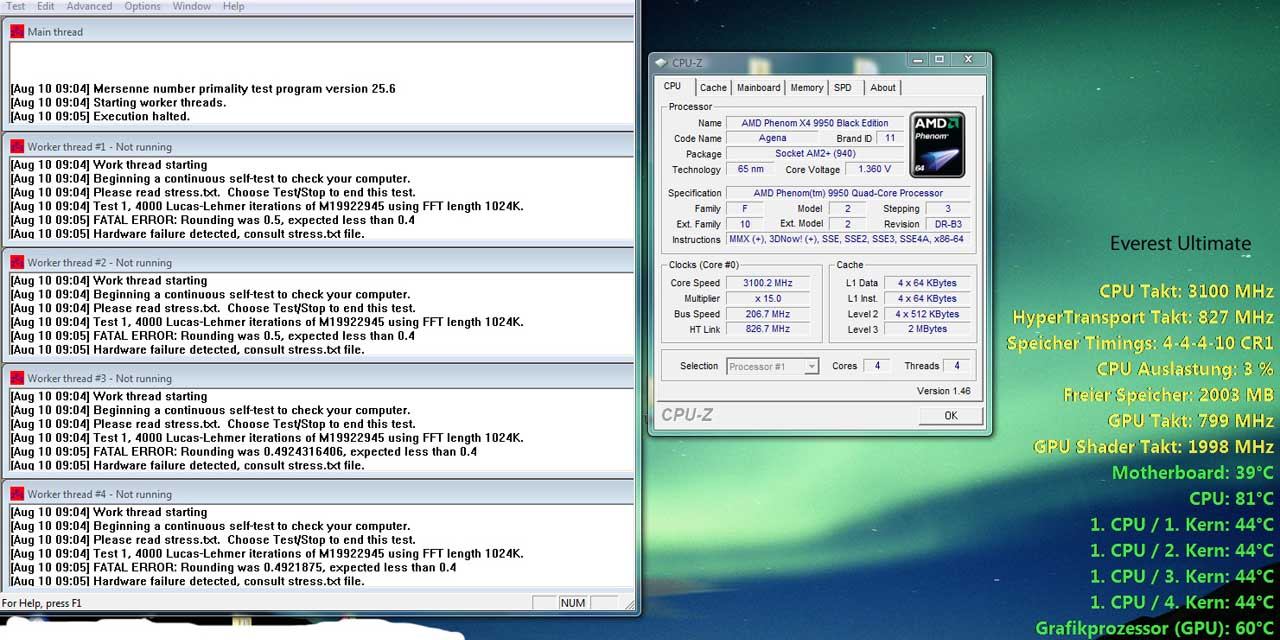Screen dimensions: 1280x640
Task: Click the CPU: 81°C temperature readout
Action: (1231, 498)
